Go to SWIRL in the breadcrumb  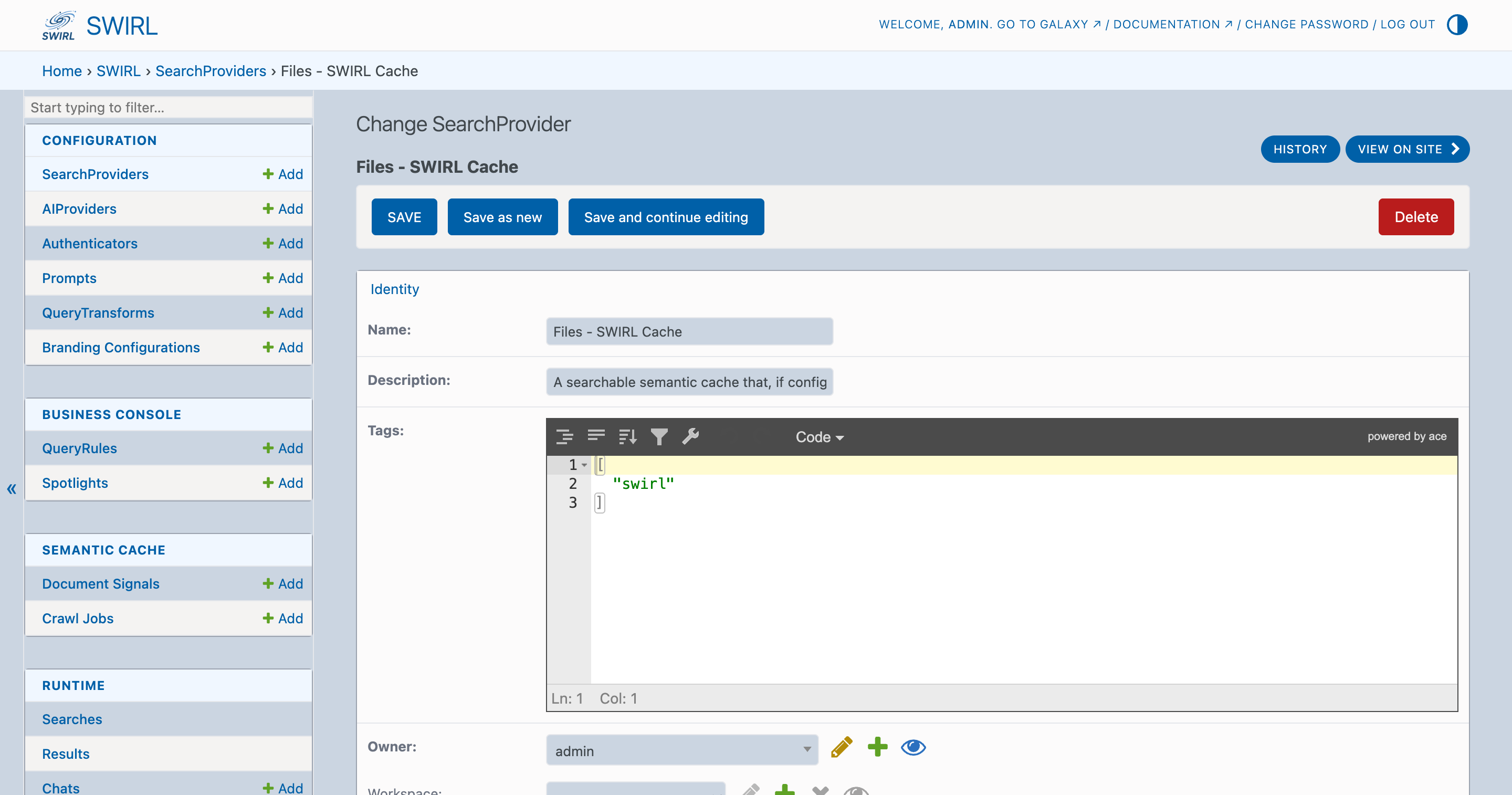(x=119, y=71)
